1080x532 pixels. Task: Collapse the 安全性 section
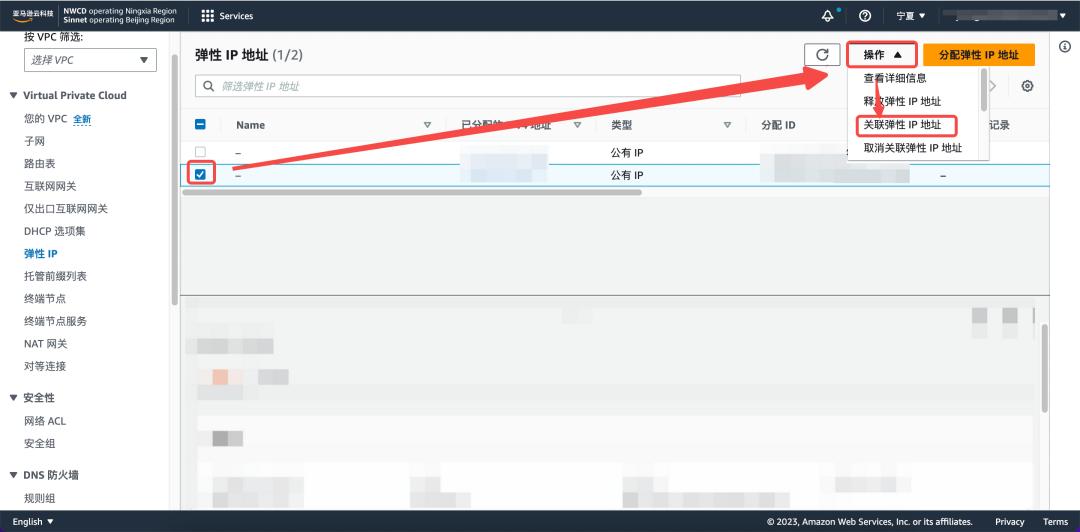pos(13,398)
